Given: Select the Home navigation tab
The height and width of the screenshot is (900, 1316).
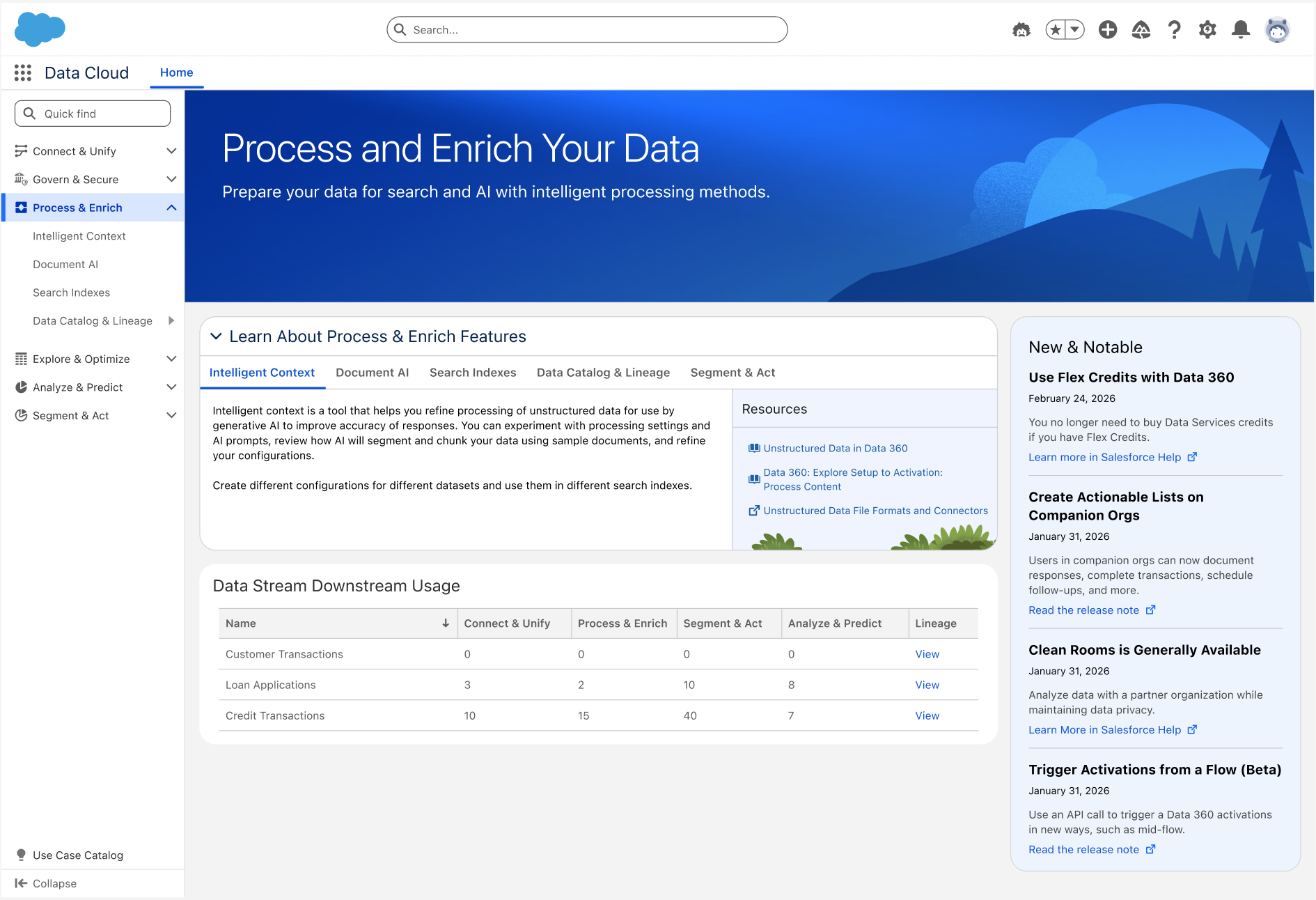Looking at the screenshot, I should coord(177,72).
